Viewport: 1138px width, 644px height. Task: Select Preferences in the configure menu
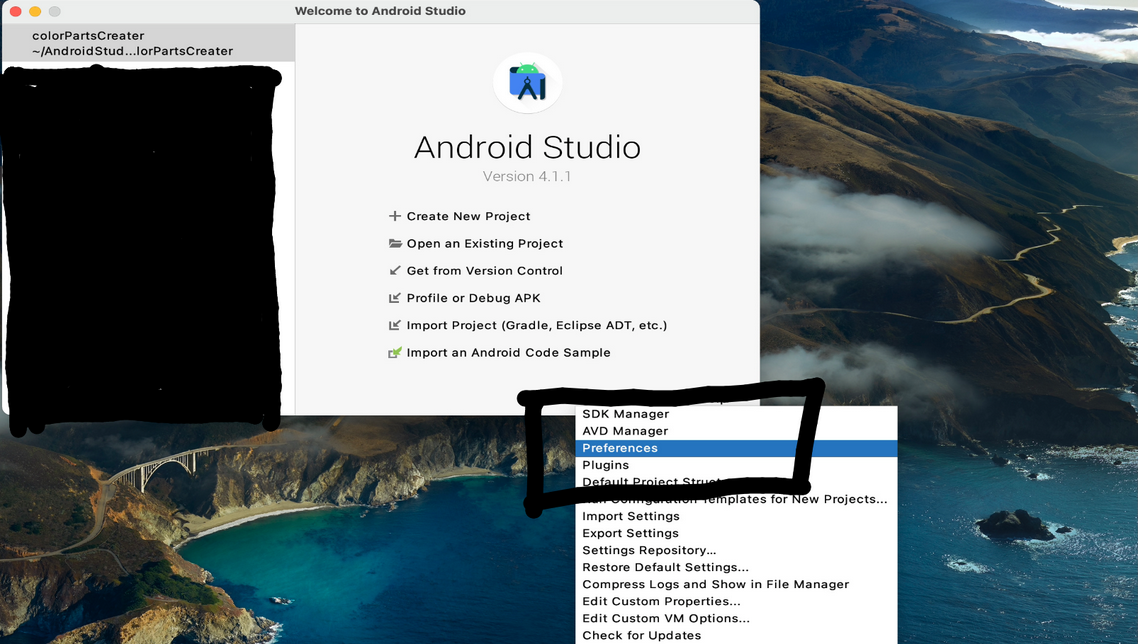tap(736, 448)
